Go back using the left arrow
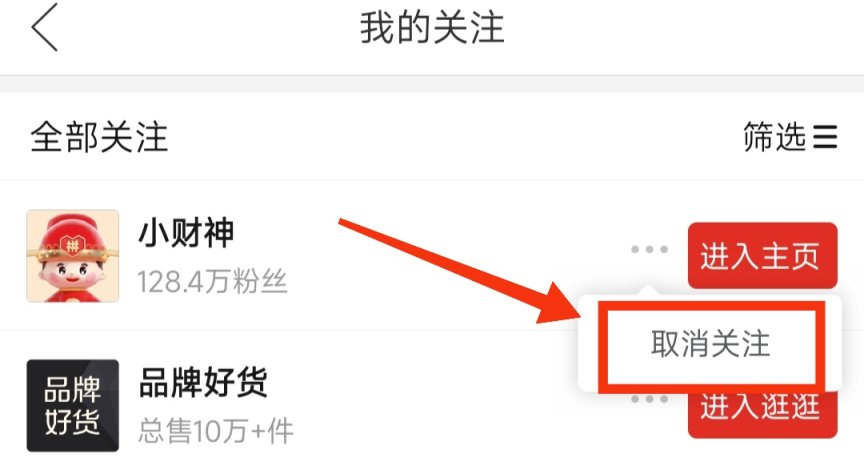The height and width of the screenshot is (470, 864). 45,28
